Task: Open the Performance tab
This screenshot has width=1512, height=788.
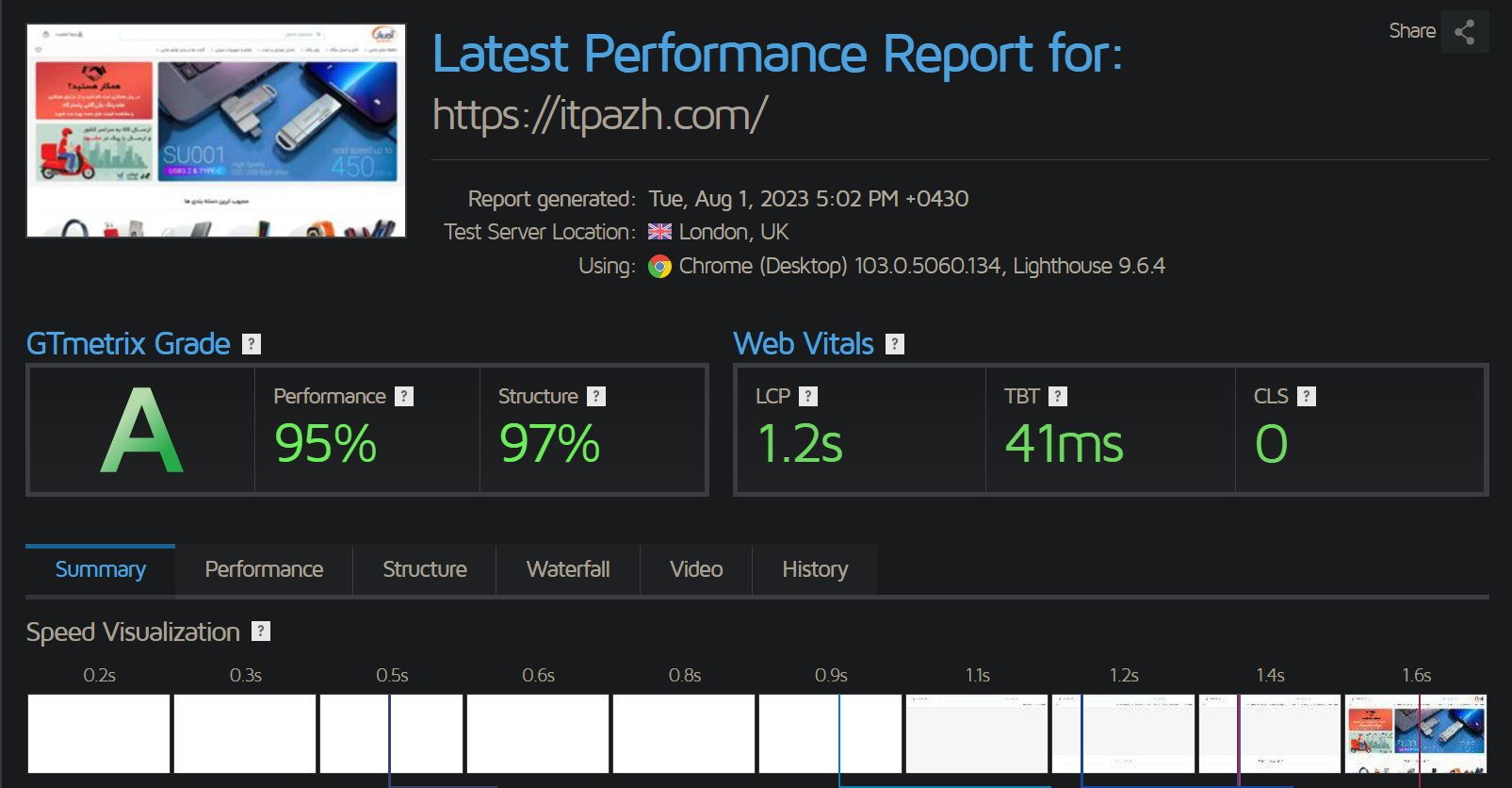Action: tap(264, 569)
